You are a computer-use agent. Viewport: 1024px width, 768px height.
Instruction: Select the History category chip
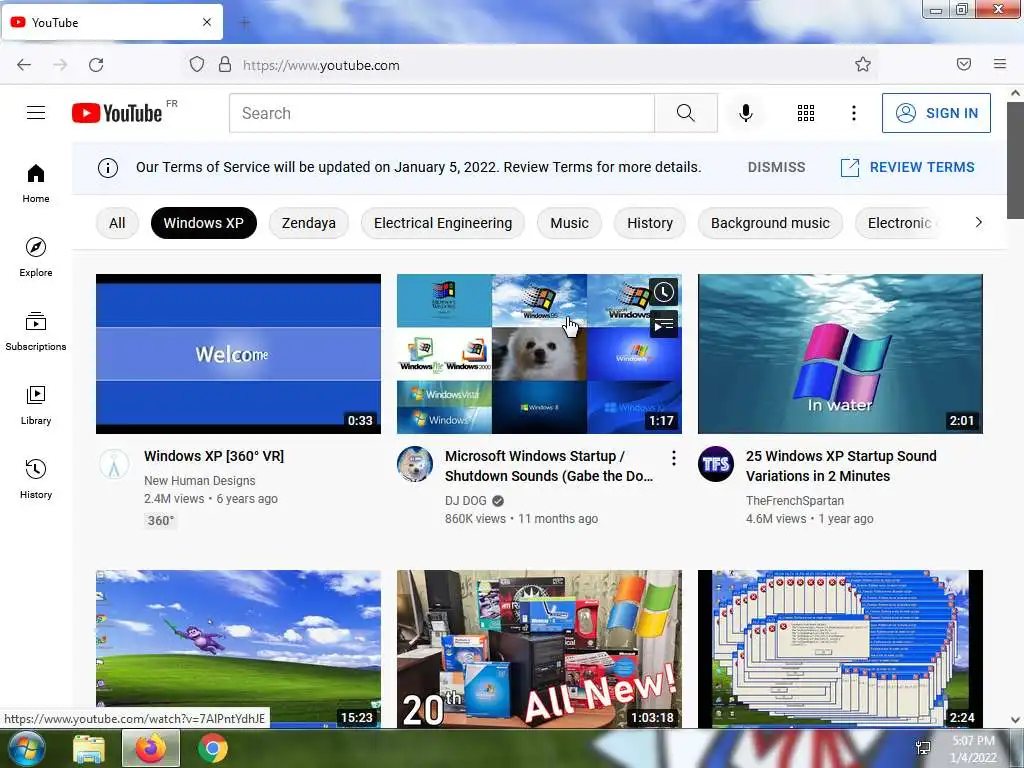point(650,223)
